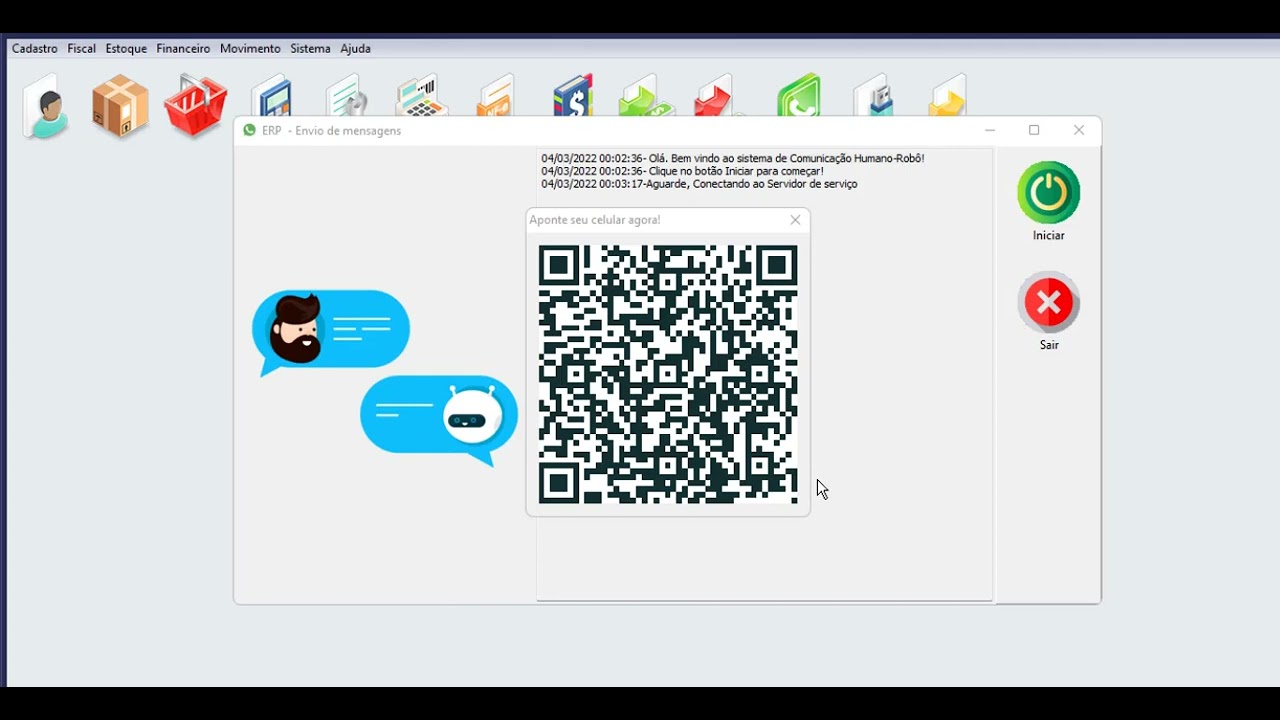Image resolution: width=1280 pixels, height=720 pixels.
Task: Open the cash register toolbar icon
Action: coord(421,96)
